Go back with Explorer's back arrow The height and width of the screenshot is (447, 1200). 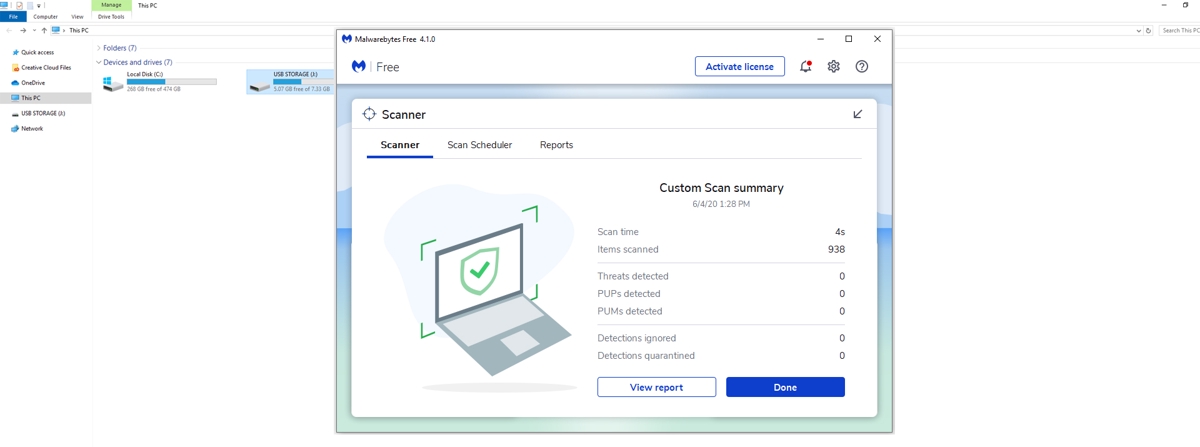point(9,31)
